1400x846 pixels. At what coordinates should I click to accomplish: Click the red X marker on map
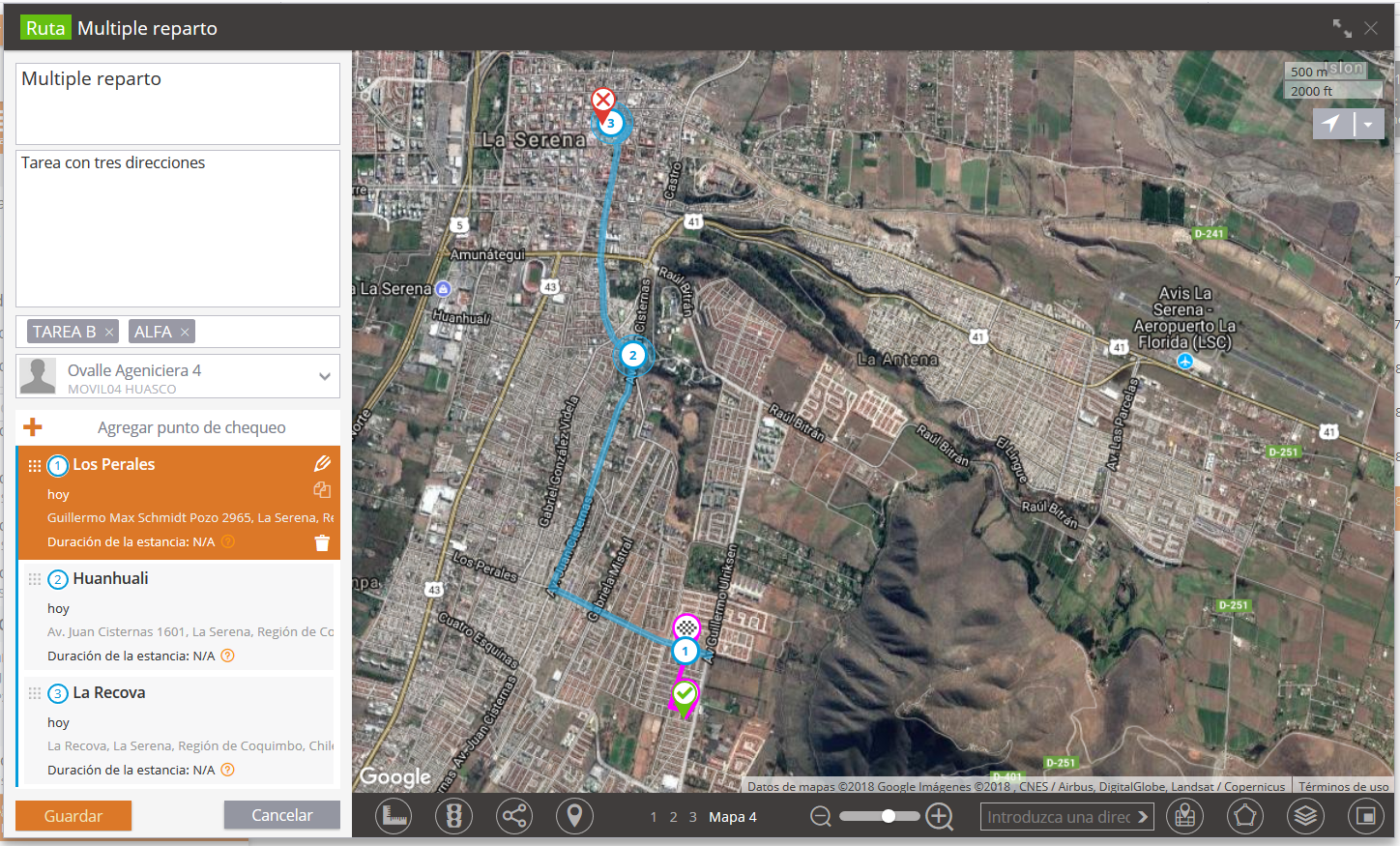603,101
